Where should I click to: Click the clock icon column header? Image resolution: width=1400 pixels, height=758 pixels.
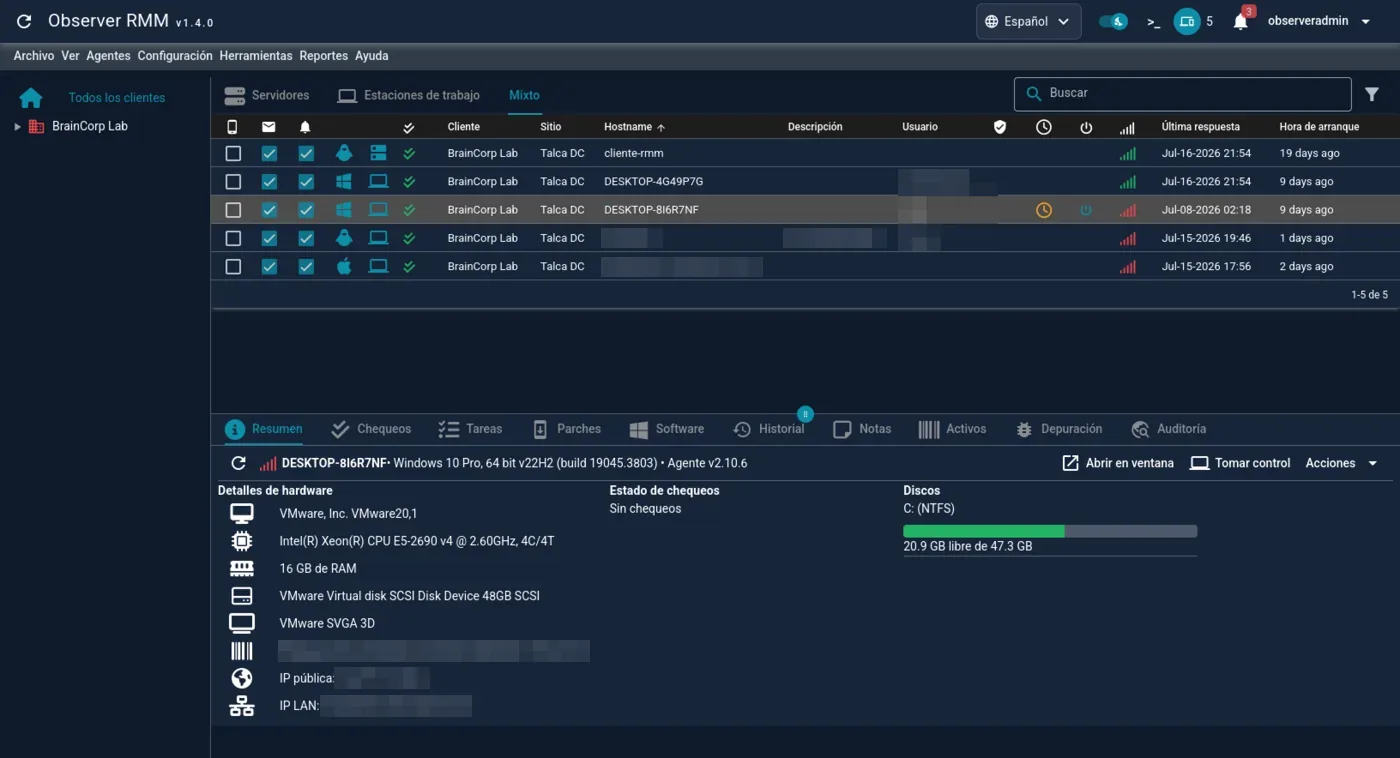coord(1044,127)
